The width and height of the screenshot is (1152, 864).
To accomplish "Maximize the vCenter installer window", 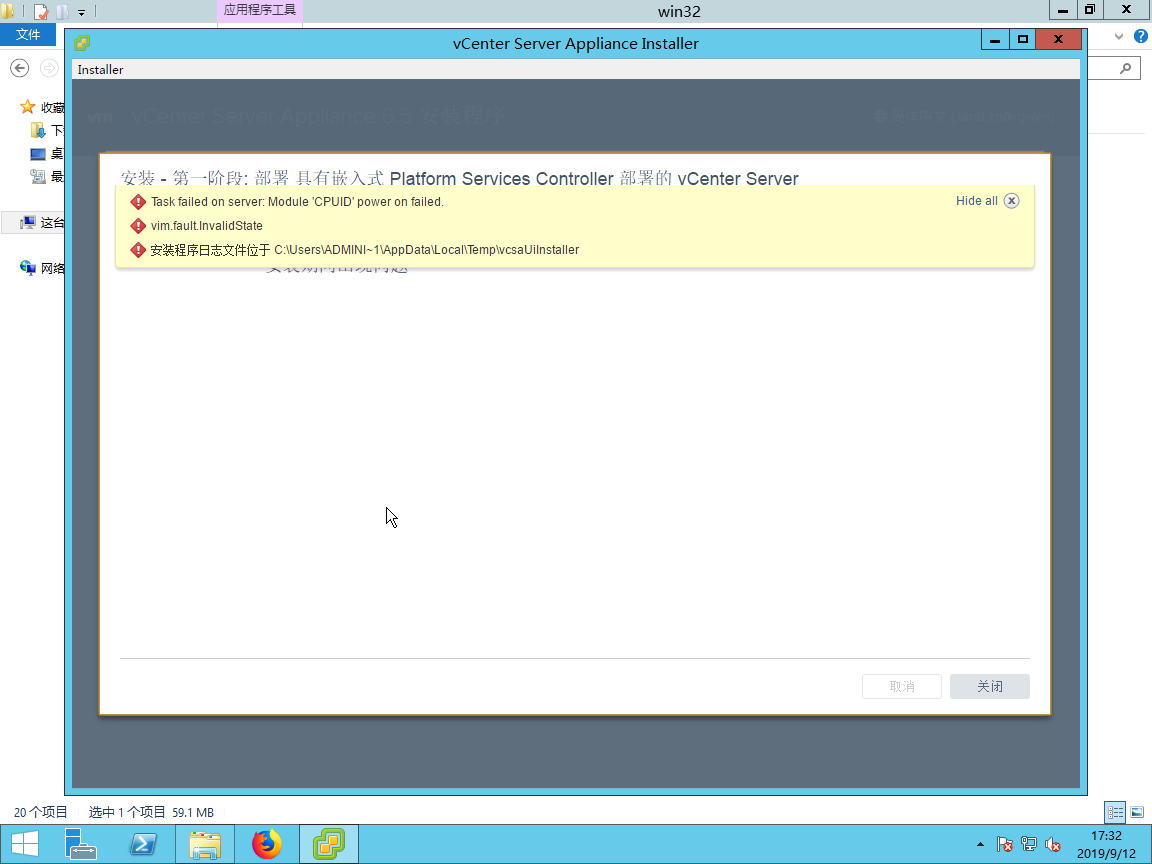I will [x=1022, y=40].
